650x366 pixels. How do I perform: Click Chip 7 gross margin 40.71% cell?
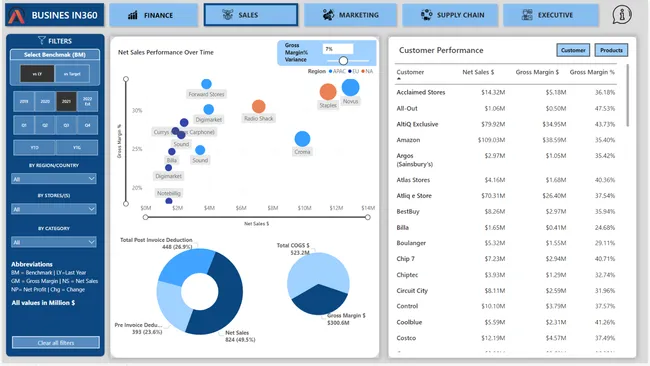click(x=605, y=259)
